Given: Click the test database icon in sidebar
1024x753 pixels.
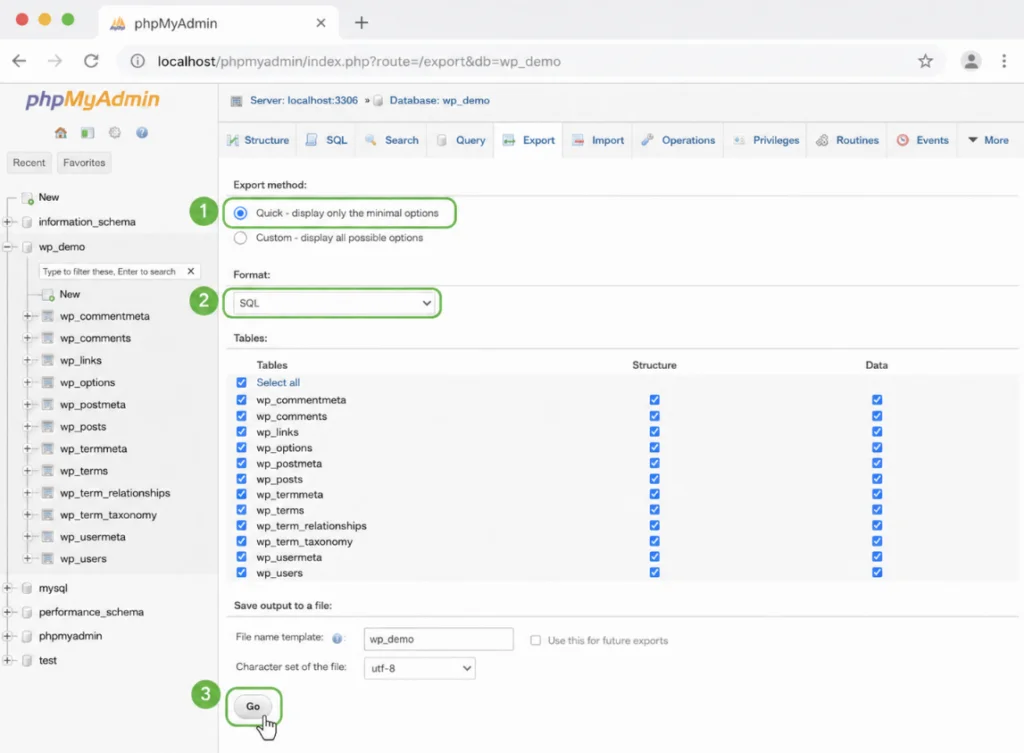Looking at the screenshot, I should pos(27,660).
